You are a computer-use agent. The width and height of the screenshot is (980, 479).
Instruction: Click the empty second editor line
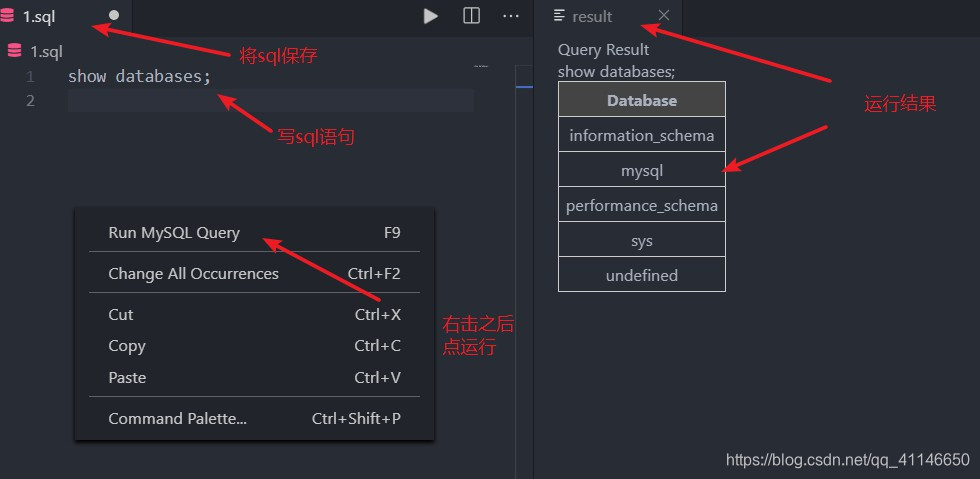[271, 100]
